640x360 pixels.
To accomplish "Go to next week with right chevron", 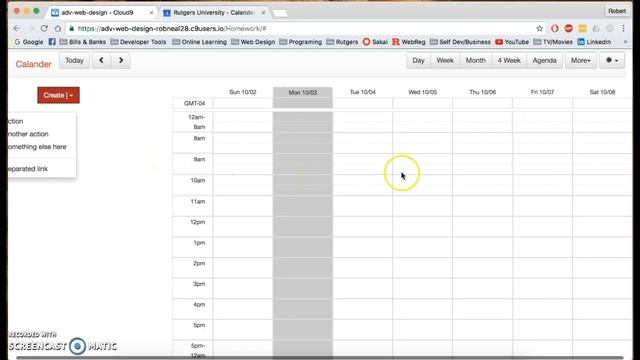I will coord(121,60).
